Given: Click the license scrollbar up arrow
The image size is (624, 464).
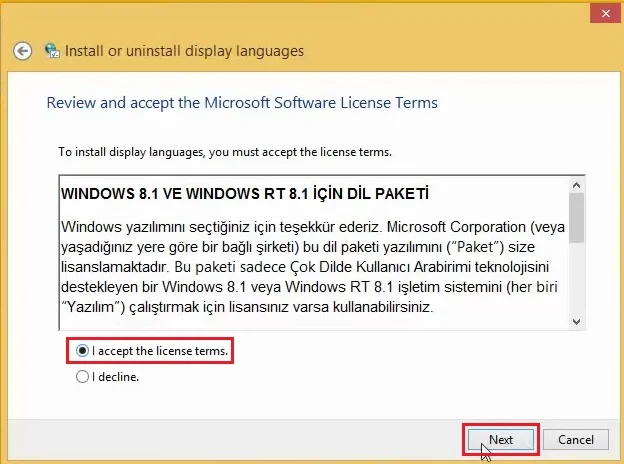Looking at the screenshot, I should 576,185.
